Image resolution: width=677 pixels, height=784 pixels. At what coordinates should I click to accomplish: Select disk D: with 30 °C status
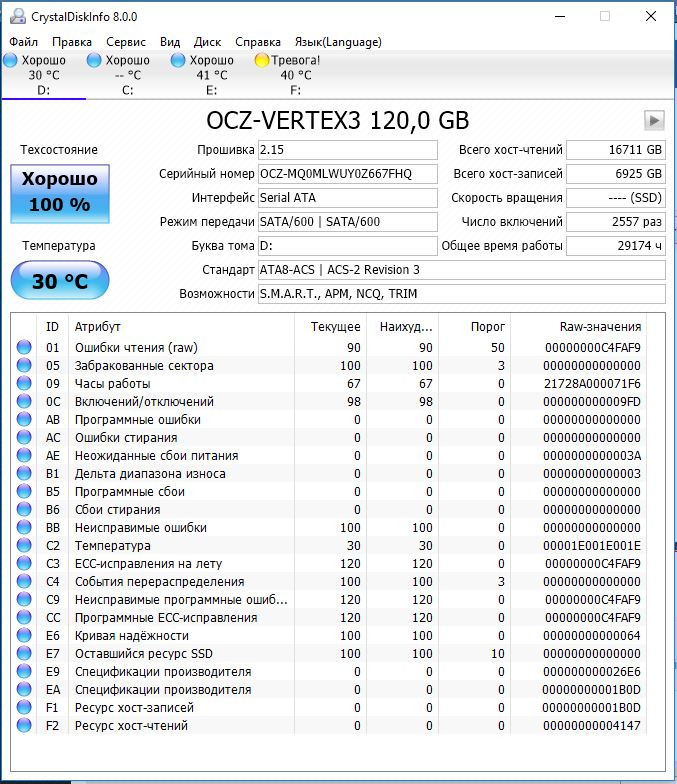pos(44,75)
